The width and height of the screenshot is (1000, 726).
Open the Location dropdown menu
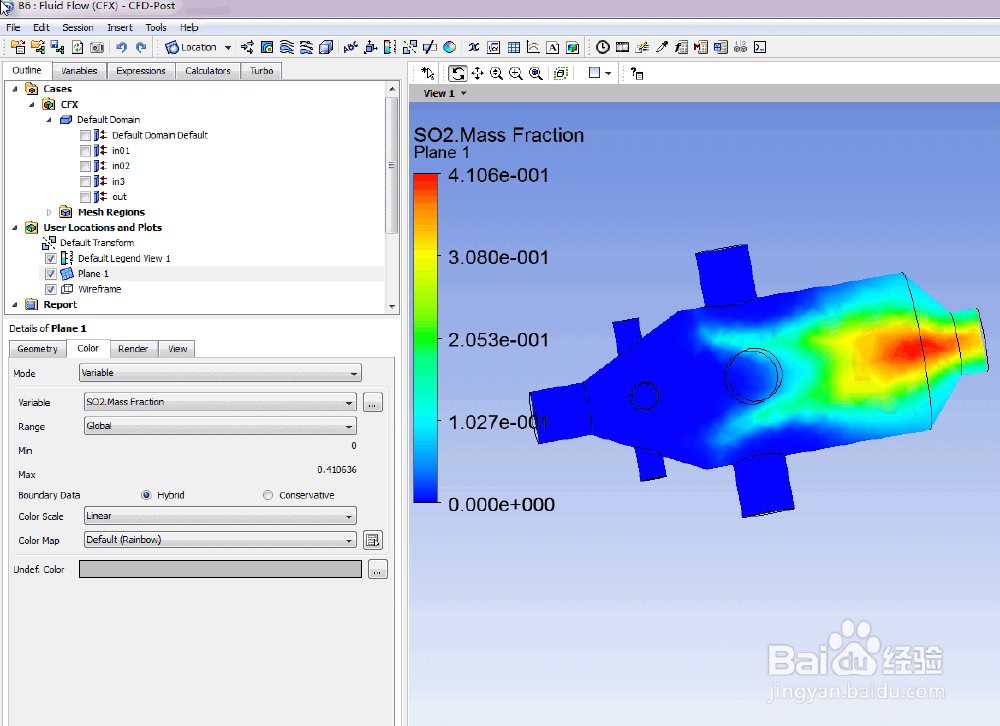click(228, 47)
